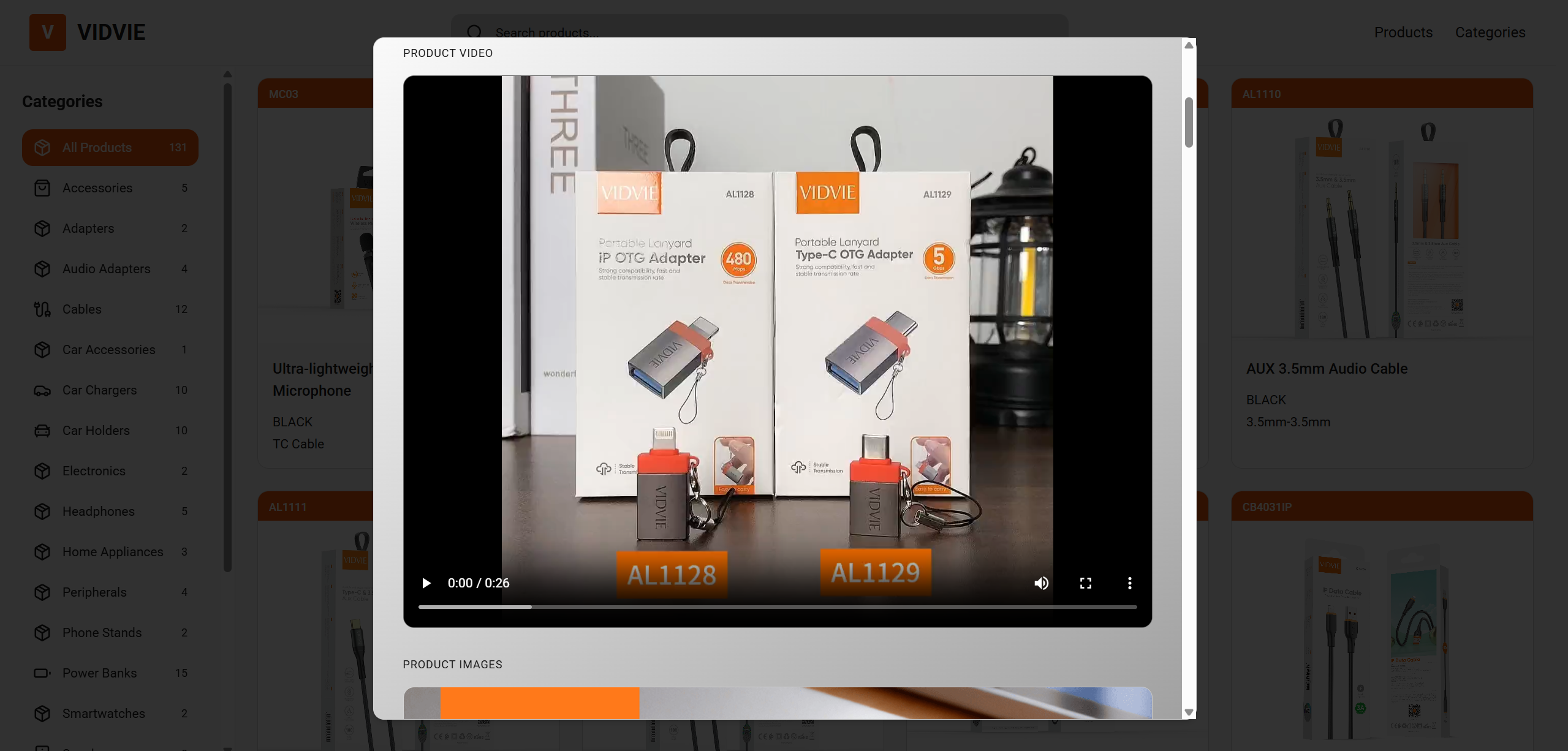Click the sidebar scroll-up arrow
The width and height of the screenshot is (1568, 751).
coord(227,74)
